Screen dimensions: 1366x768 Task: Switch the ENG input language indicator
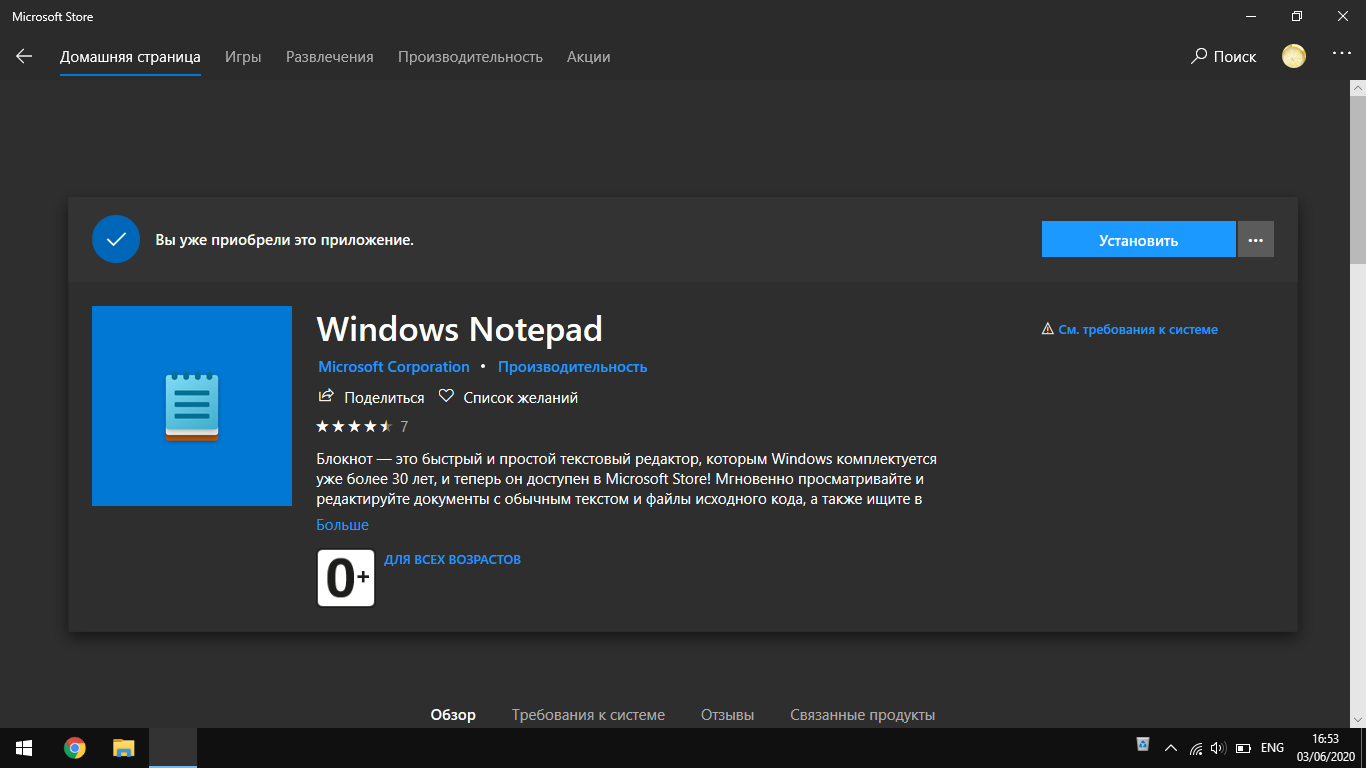click(1272, 747)
